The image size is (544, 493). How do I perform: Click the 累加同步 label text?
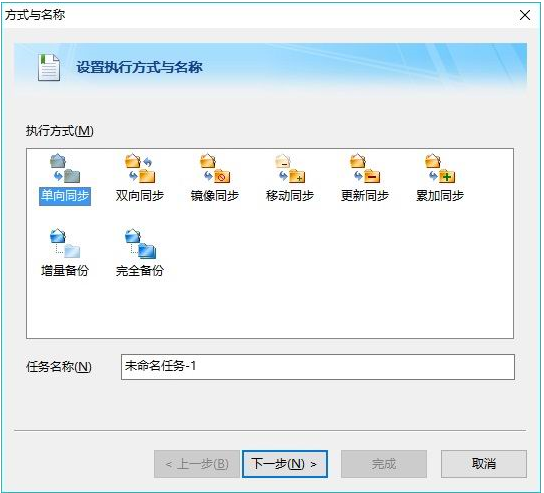[x=440, y=196]
